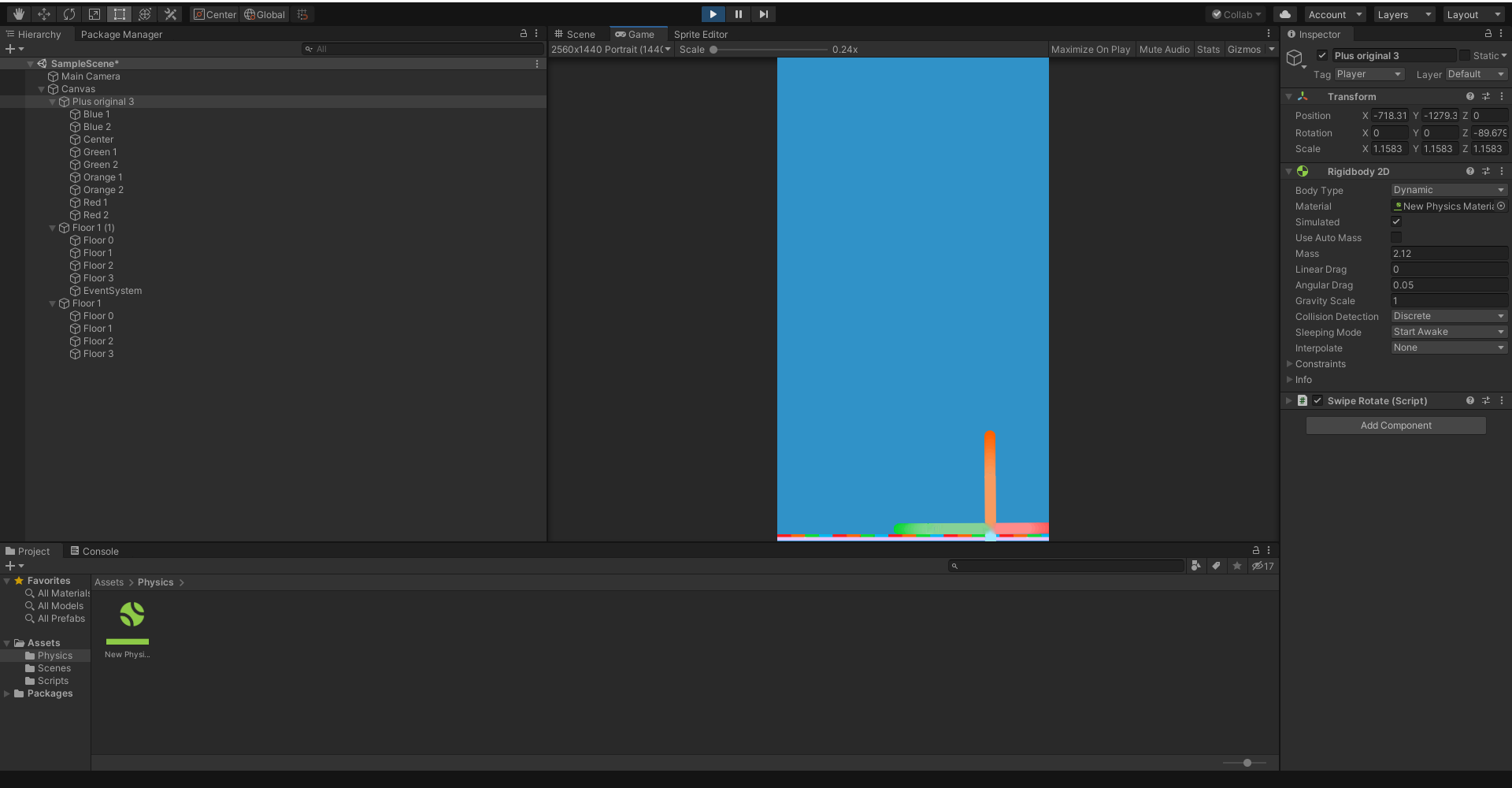This screenshot has height=788, width=1512.
Task: Open the Layers dropdown
Action: [1405, 14]
